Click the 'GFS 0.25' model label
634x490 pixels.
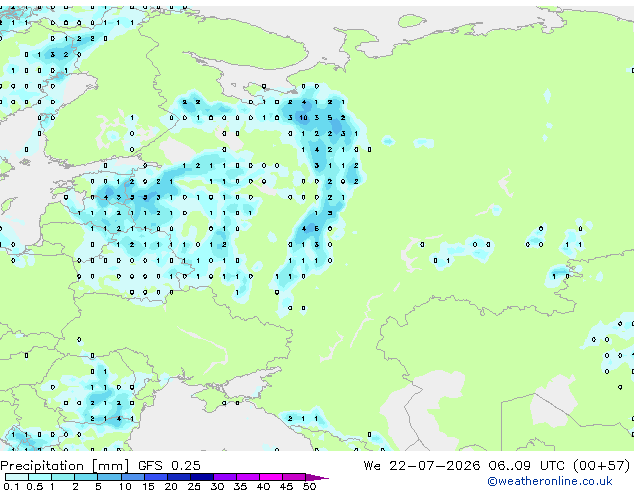coord(169,466)
